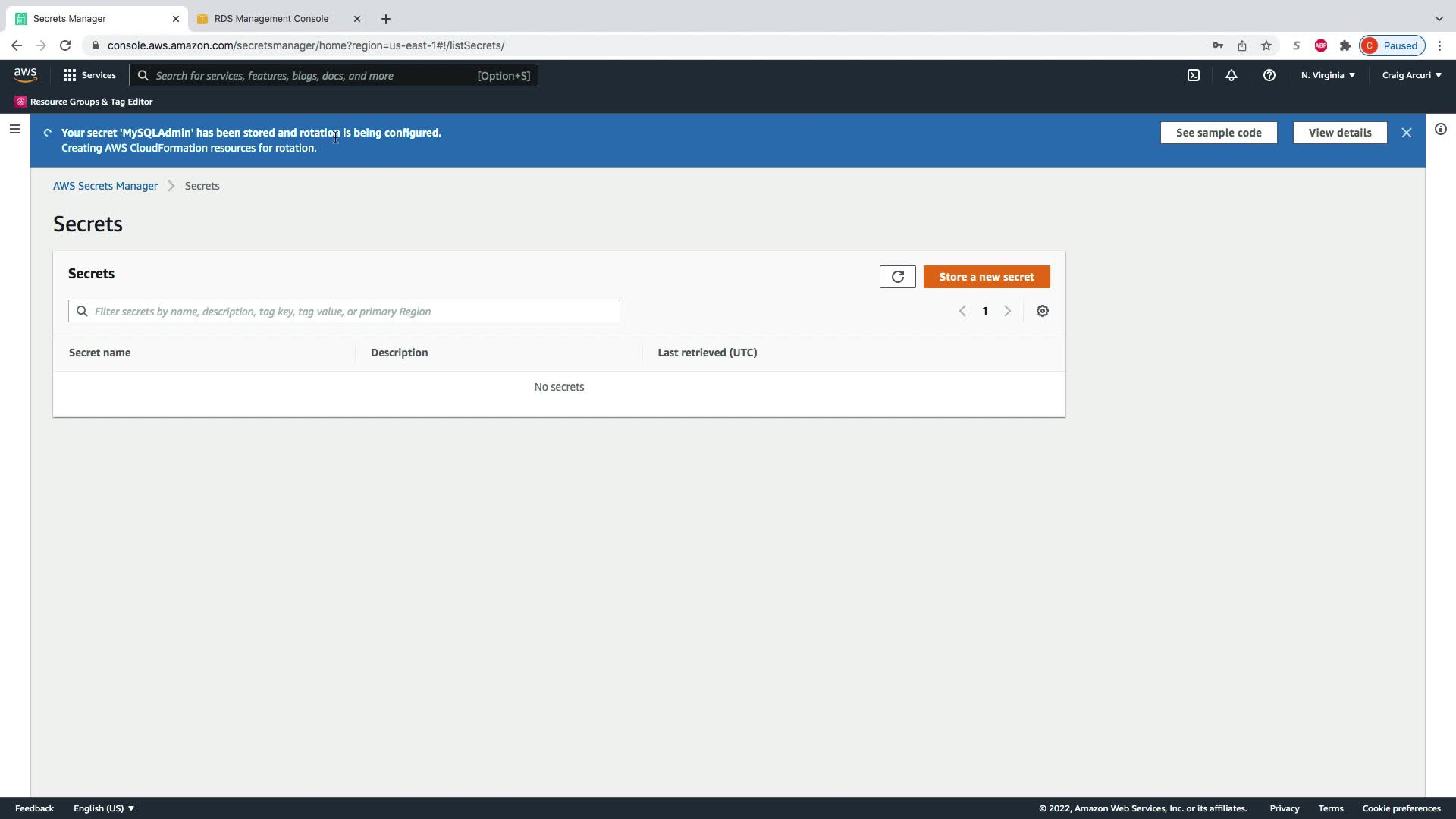
Task: Click See sample code button
Action: [x=1218, y=133]
